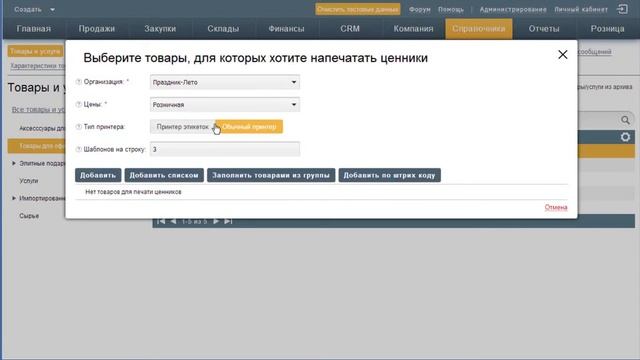640x360 pixels.
Task: Go to last page of pagination
Action: 228,221
